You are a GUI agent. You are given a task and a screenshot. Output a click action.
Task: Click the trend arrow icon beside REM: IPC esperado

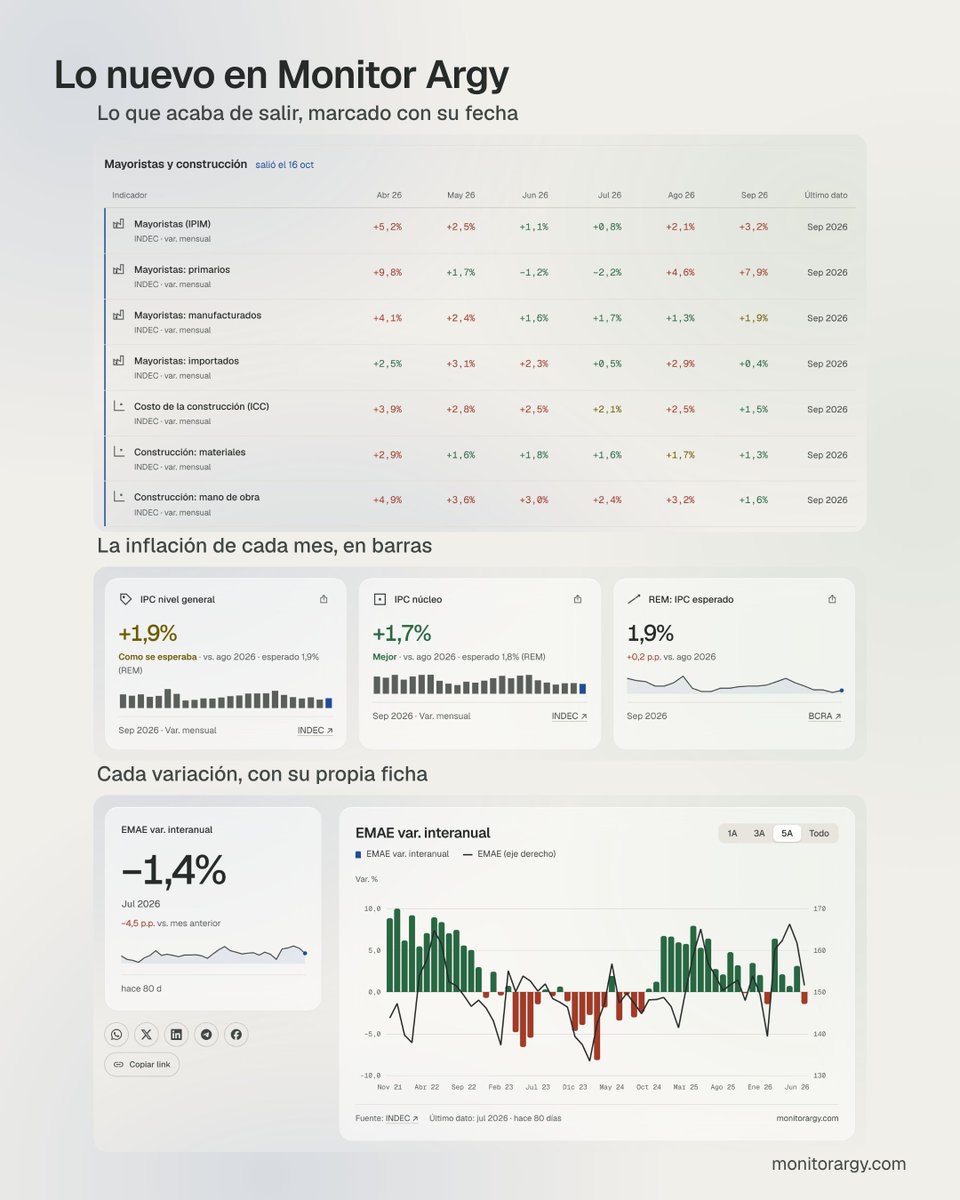(634, 599)
